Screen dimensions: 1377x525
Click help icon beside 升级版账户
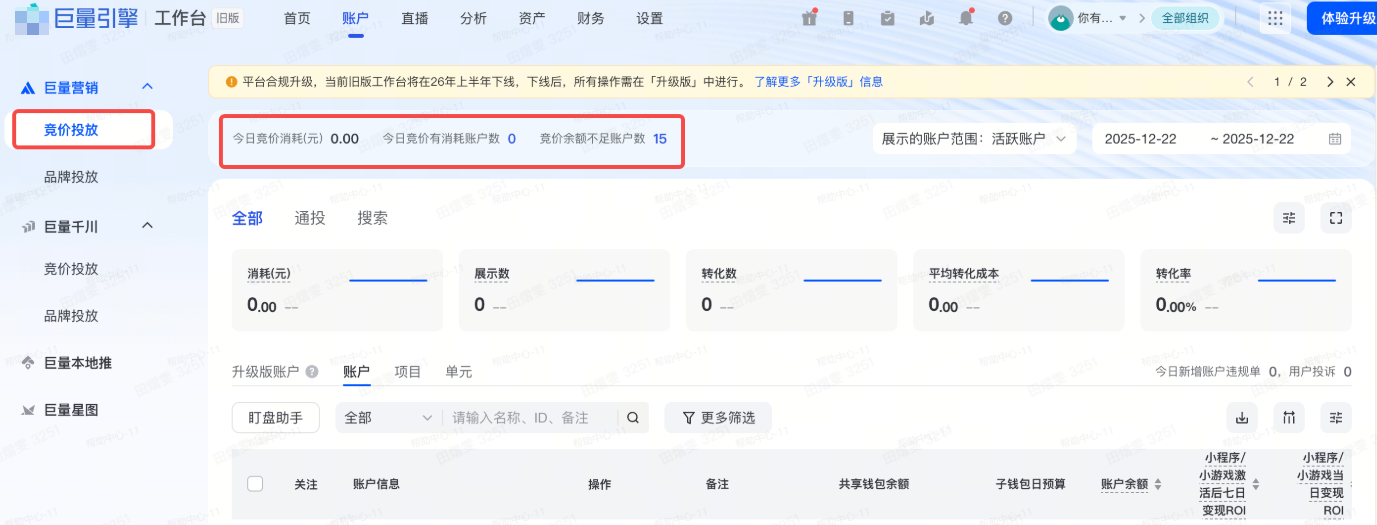pyautogui.click(x=312, y=372)
